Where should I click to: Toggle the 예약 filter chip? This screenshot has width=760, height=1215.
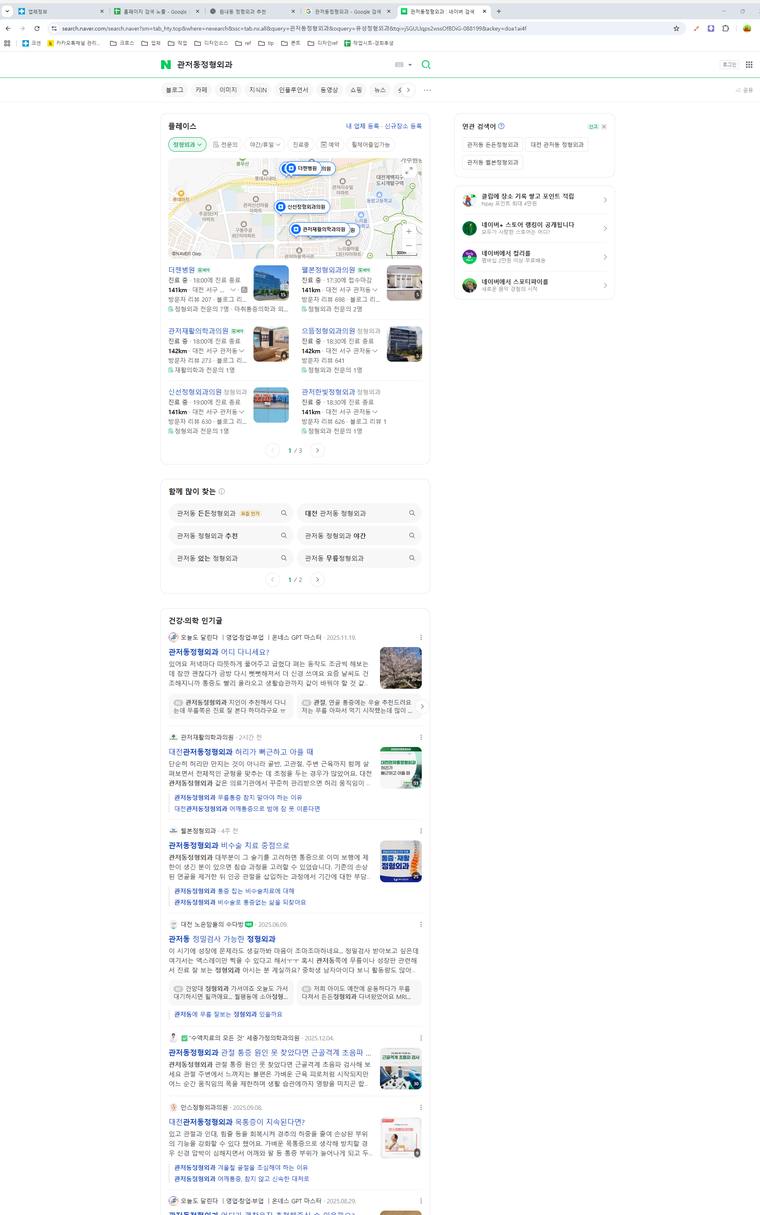[329, 145]
